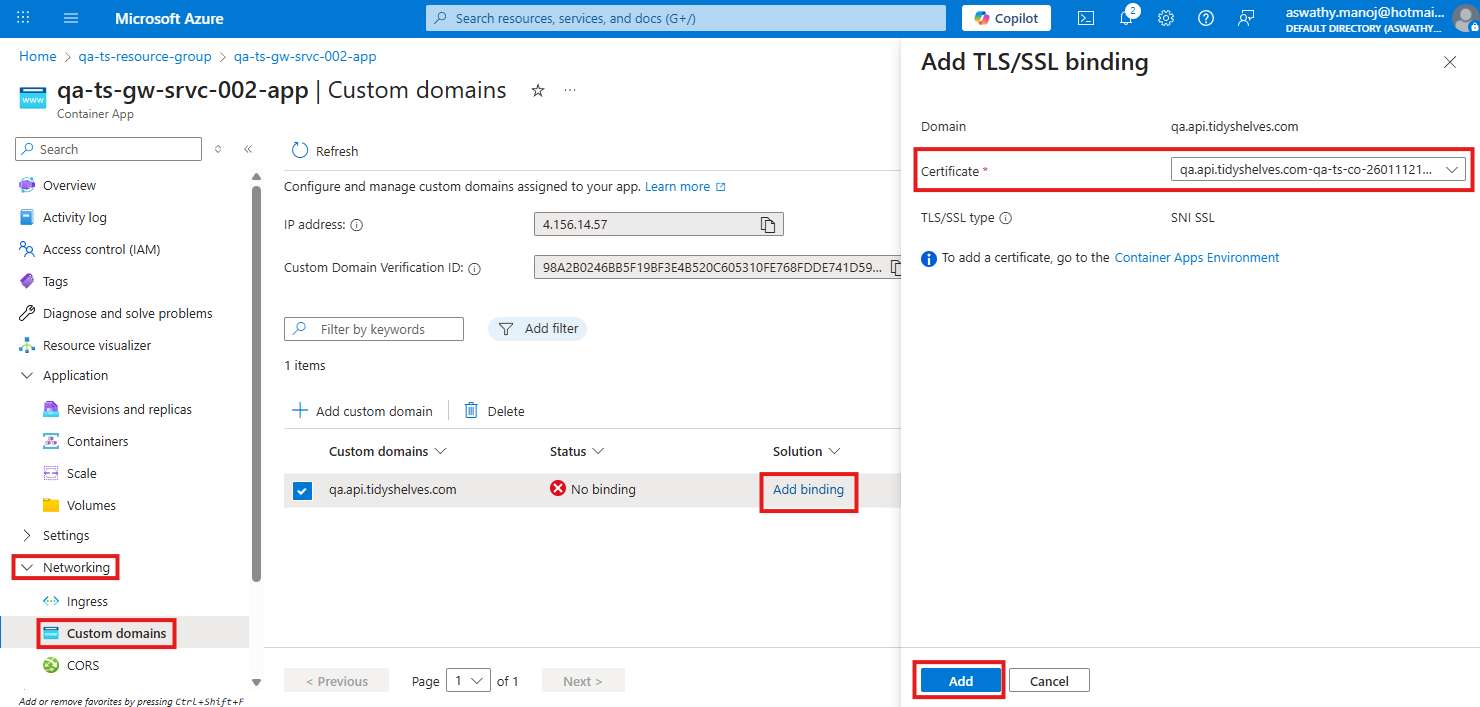Open Cloud Shell from the top bar
This screenshot has width=1480, height=707.
coord(1086,18)
